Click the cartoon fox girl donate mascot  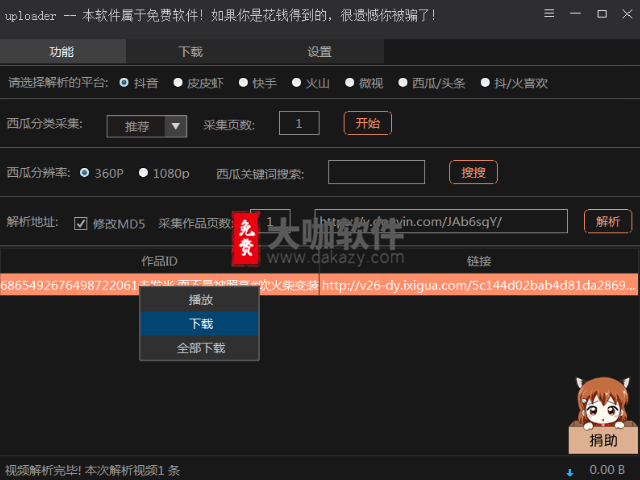(x=602, y=402)
